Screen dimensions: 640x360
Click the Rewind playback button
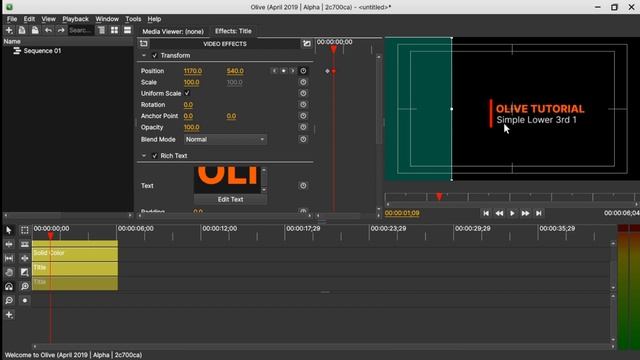coord(499,213)
